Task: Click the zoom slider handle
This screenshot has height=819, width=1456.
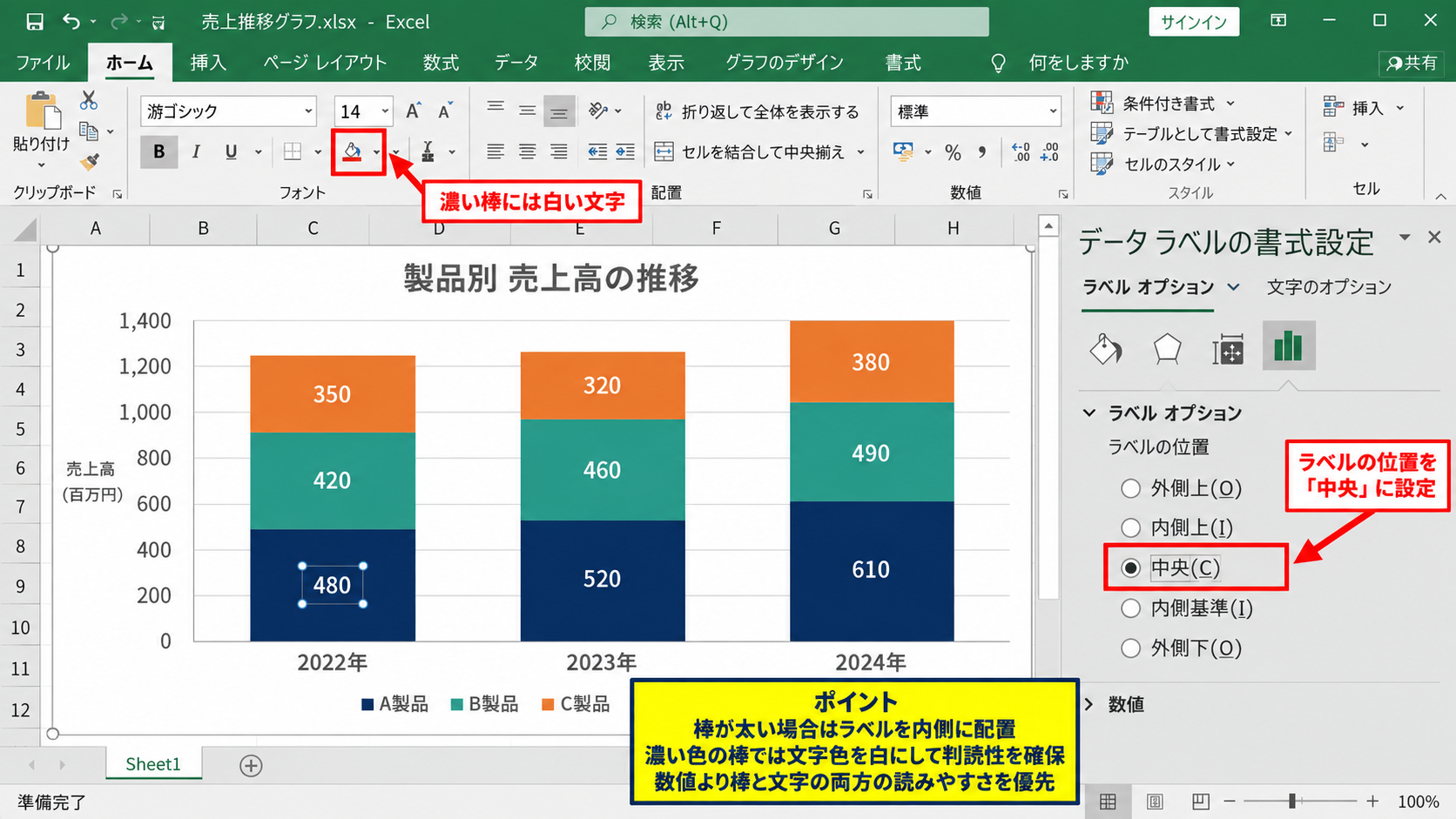Action: [1292, 801]
